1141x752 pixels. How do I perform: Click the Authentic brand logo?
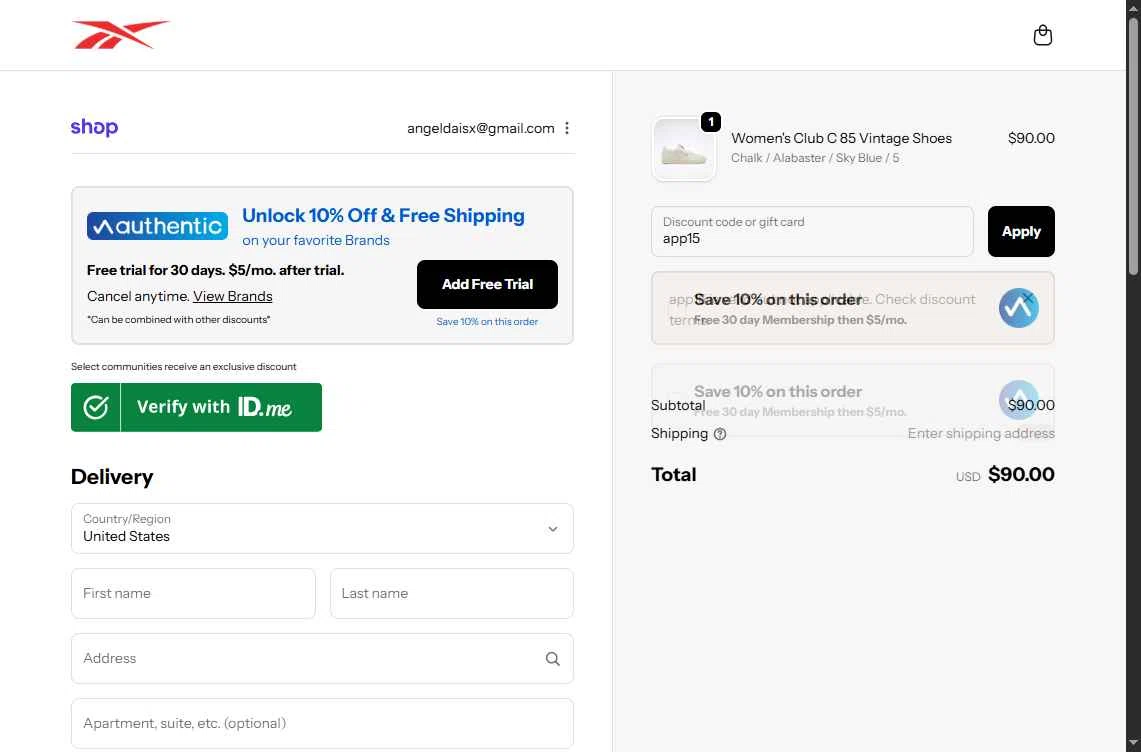[157, 226]
